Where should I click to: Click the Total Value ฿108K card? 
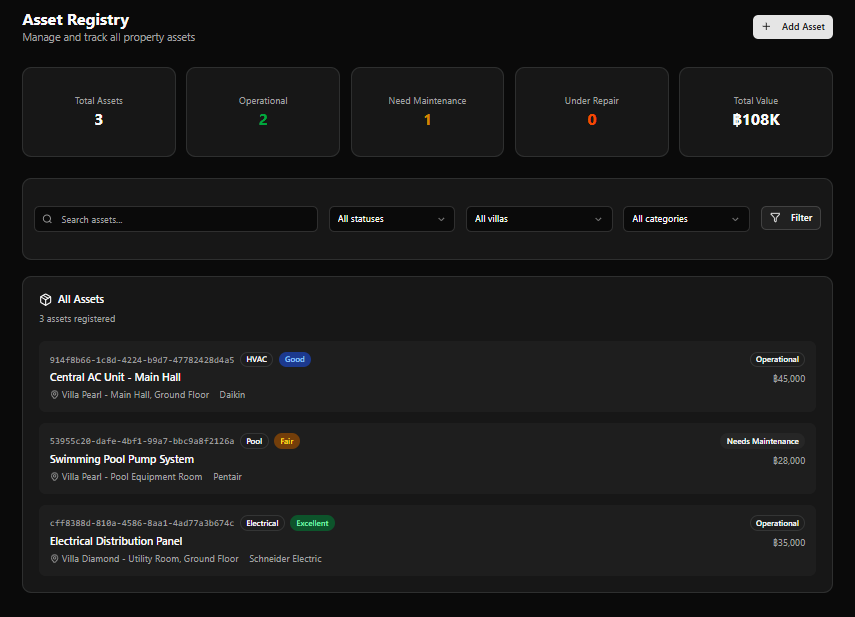point(756,112)
